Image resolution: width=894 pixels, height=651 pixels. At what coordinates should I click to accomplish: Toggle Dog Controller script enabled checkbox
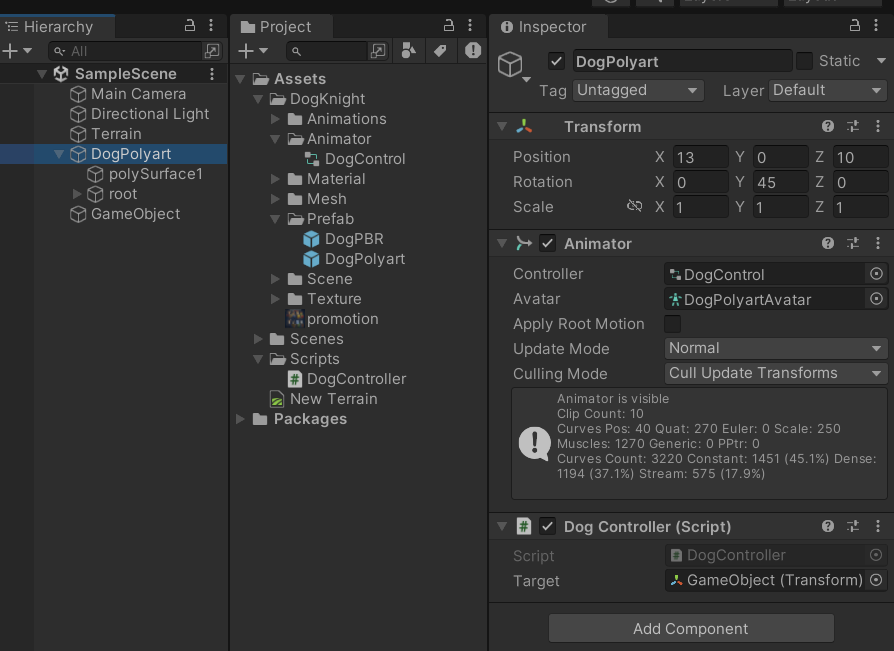pos(547,526)
